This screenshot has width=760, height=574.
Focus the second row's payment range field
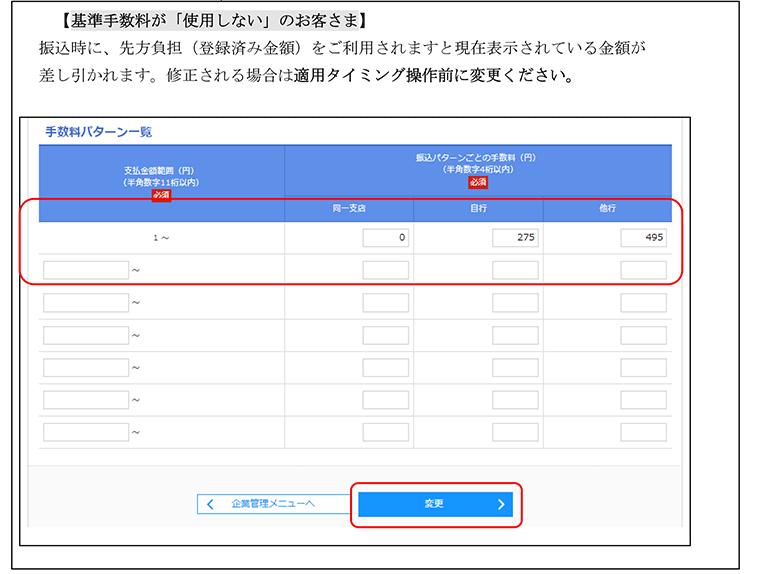[86, 270]
